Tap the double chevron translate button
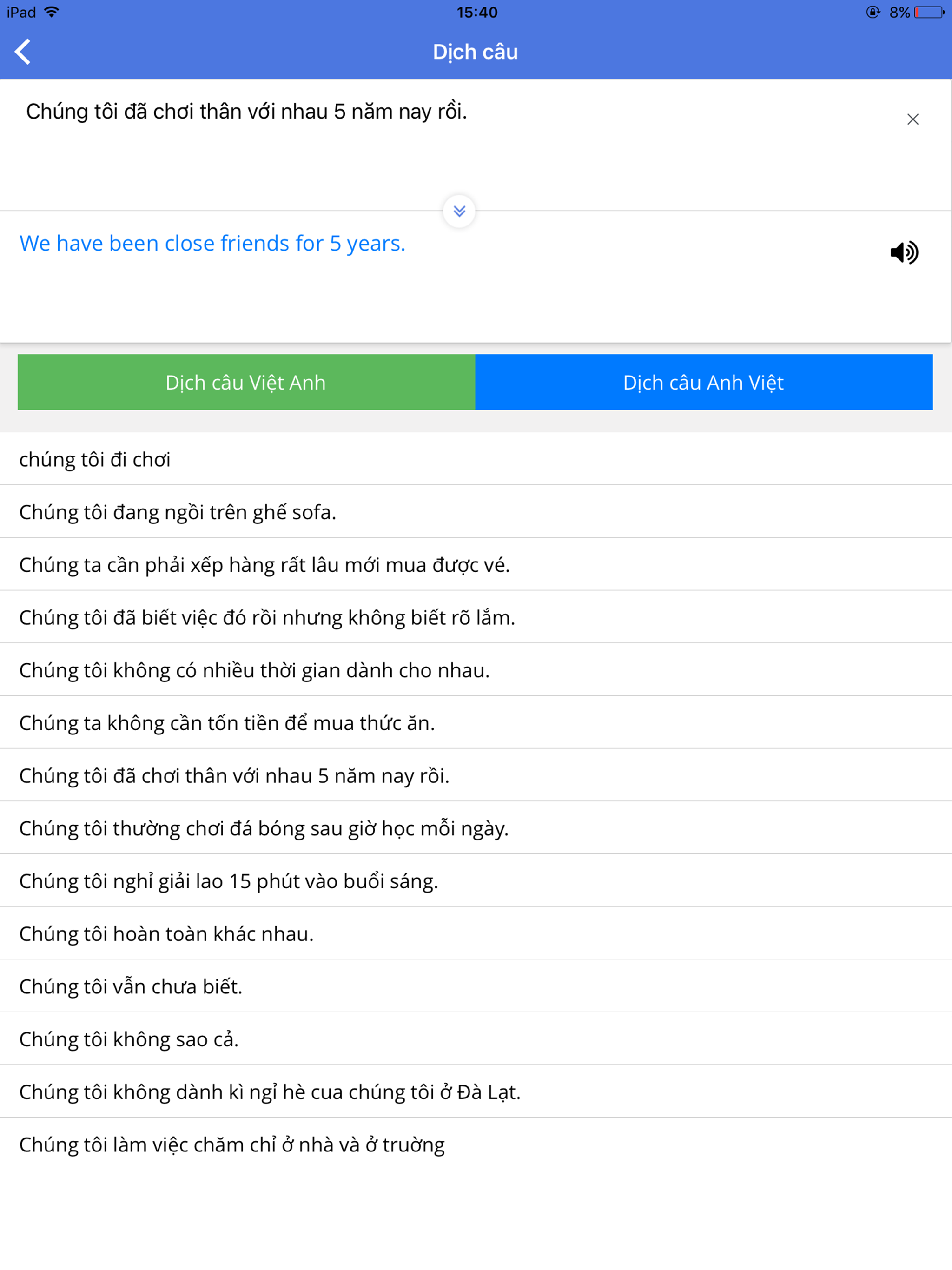952x1270 pixels. pyautogui.click(x=459, y=212)
